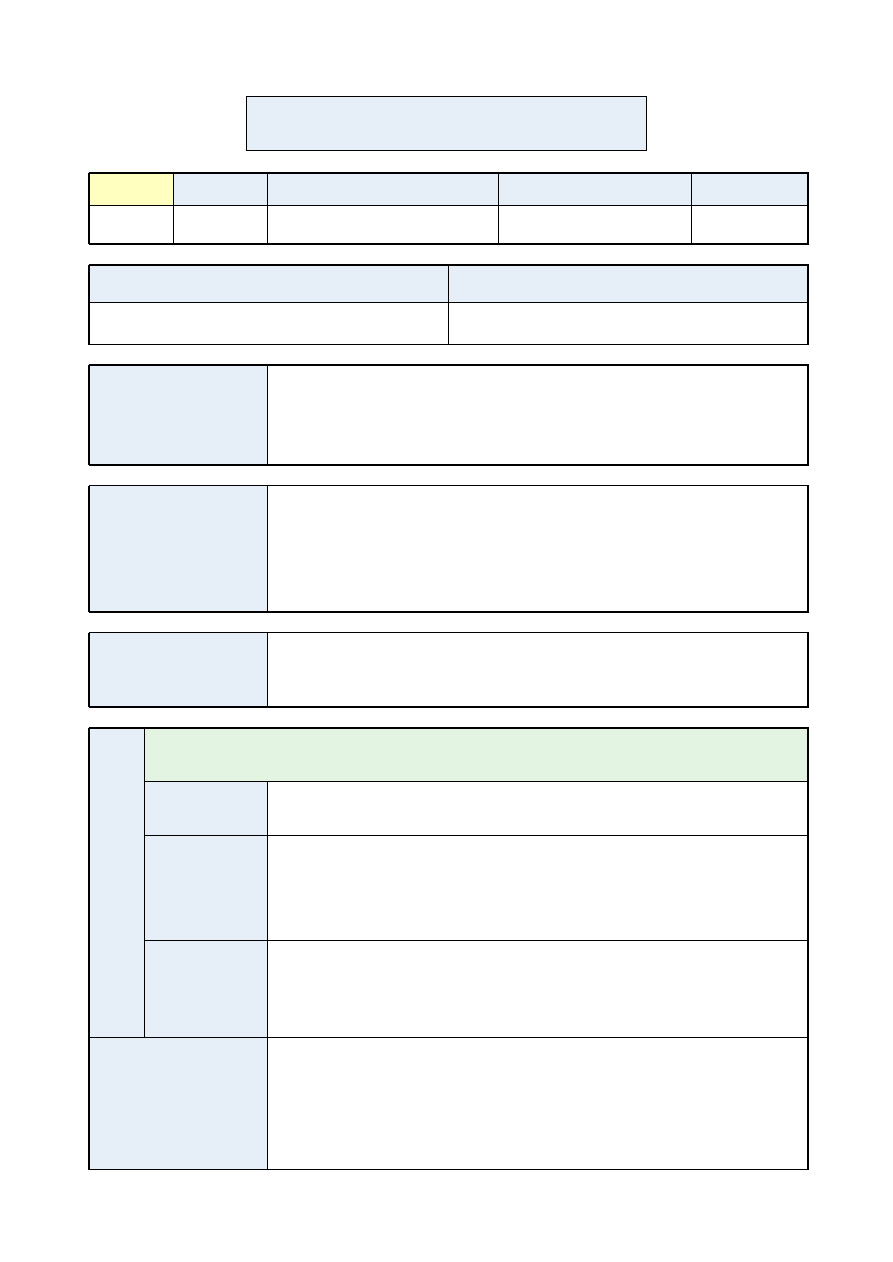Click the widest blue header in the five-column table
The width and height of the screenshot is (893, 1262).
coord(382,189)
